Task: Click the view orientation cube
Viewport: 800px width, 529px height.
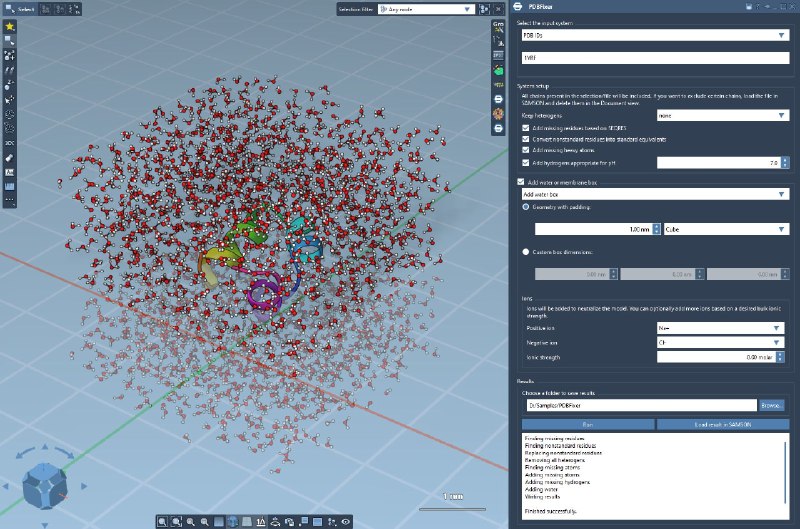Action: click(45, 486)
